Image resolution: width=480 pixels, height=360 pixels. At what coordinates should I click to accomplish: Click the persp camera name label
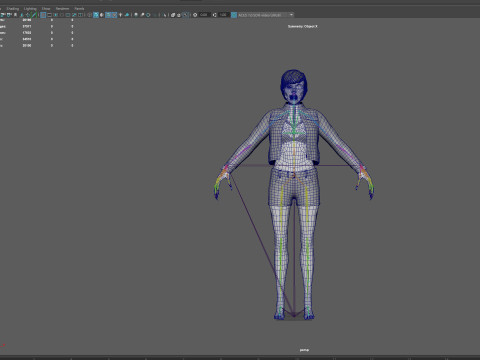304,350
